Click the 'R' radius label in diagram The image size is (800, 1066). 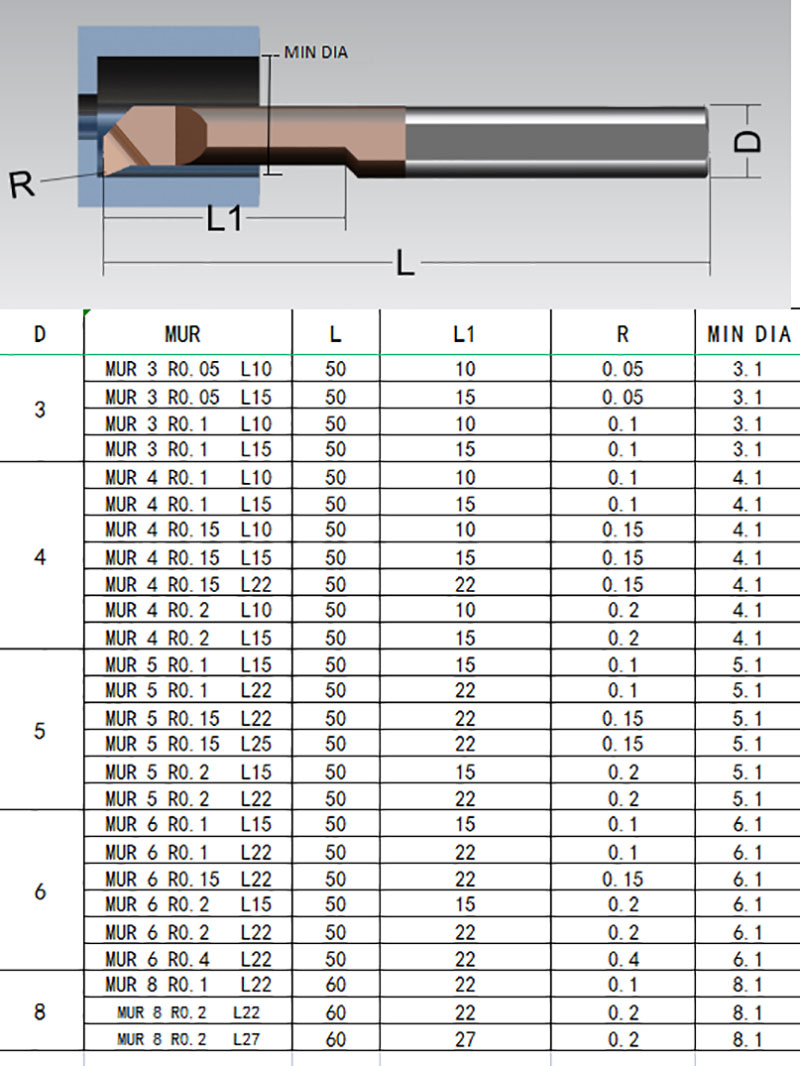(x=21, y=185)
